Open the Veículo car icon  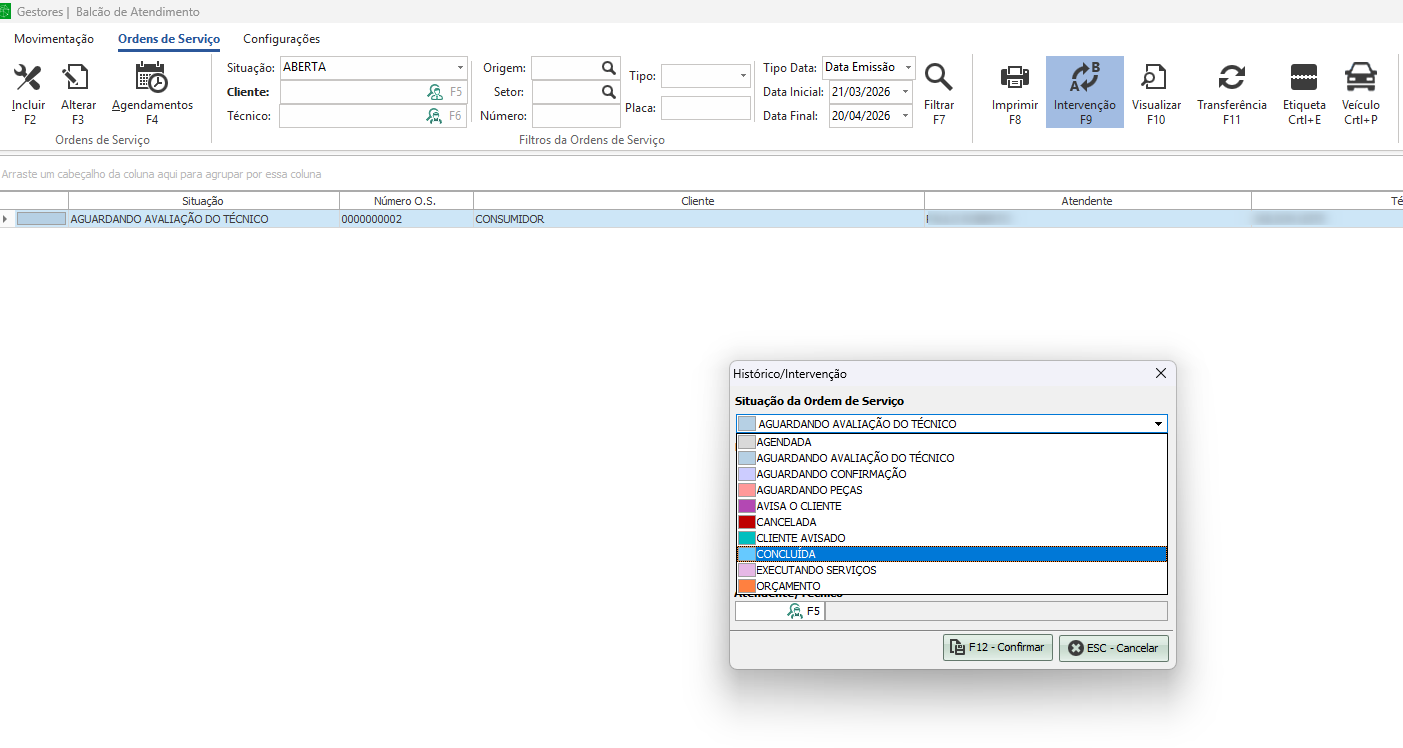tap(1360, 78)
